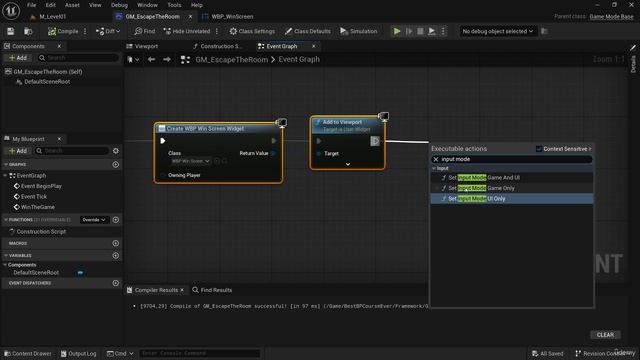Open Hide Unrelated options dots
The width and height of the screenshot is (640, 360).
coord(217,31)
